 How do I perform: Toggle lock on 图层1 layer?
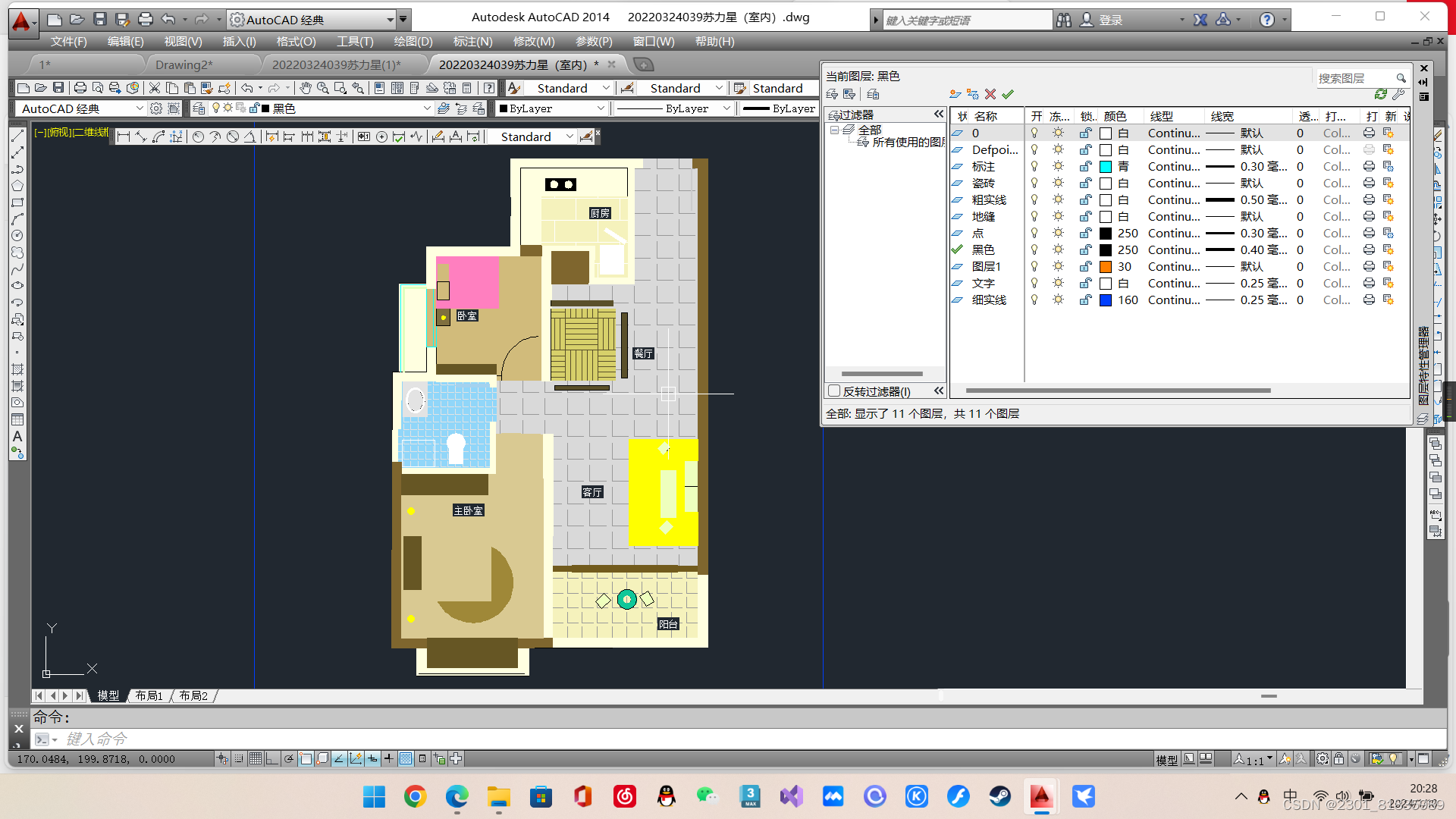click(1086, 266)
